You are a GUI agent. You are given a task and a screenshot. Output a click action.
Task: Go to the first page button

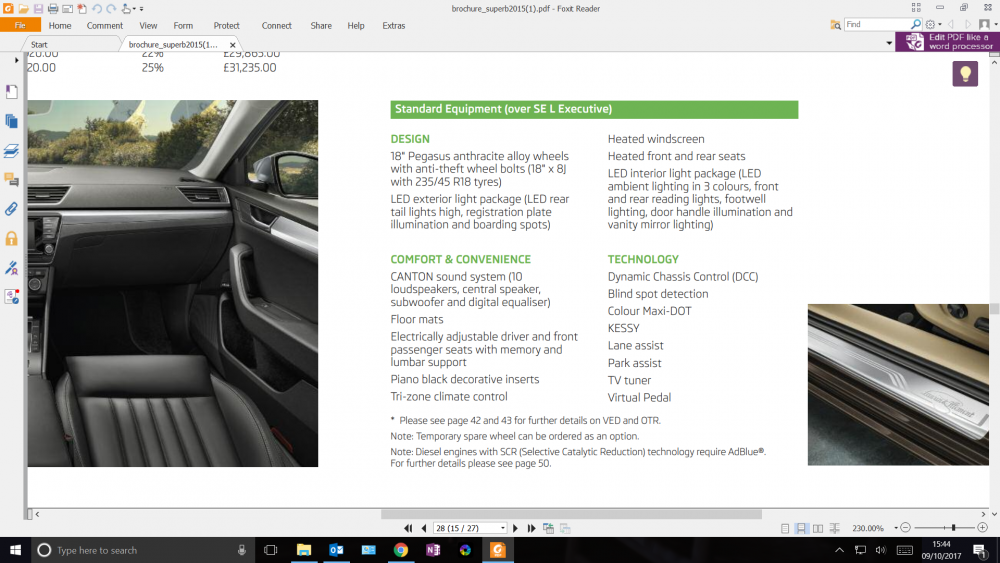pyautogui.click(x=408, y=528)
